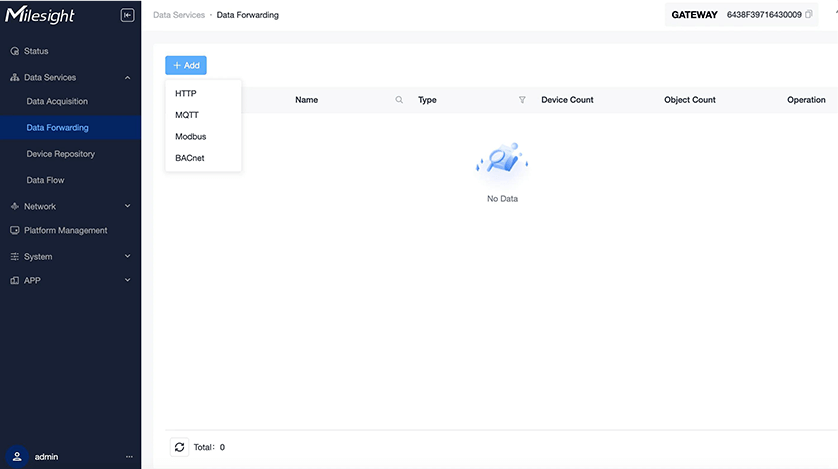
Task: Open the Type column filter icon
Action: click(x=522, y=100)
